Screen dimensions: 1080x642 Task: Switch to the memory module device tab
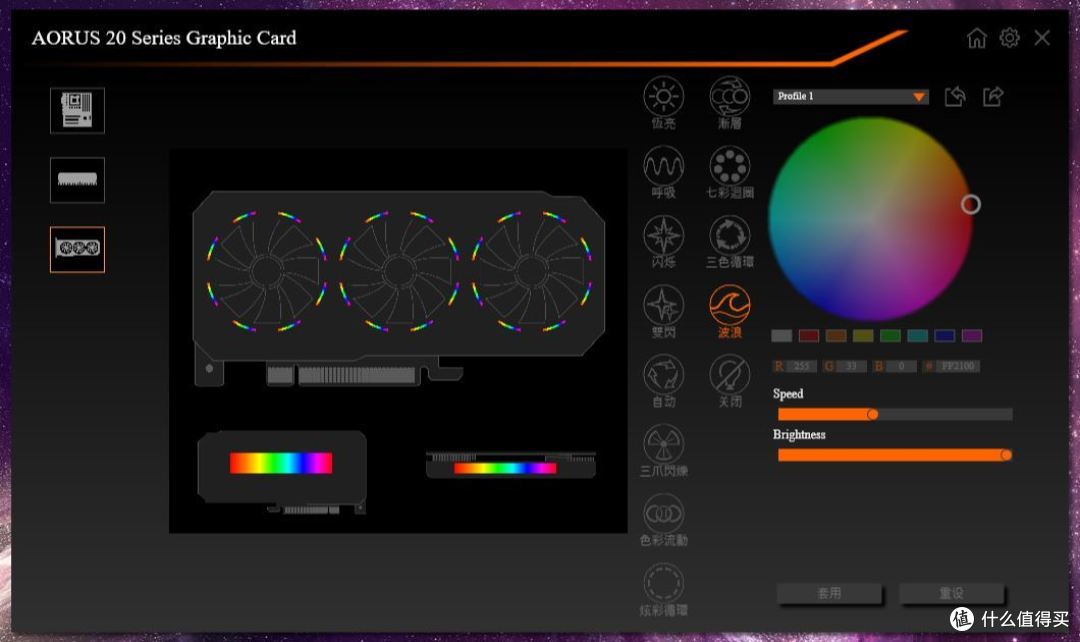[77, 180]
